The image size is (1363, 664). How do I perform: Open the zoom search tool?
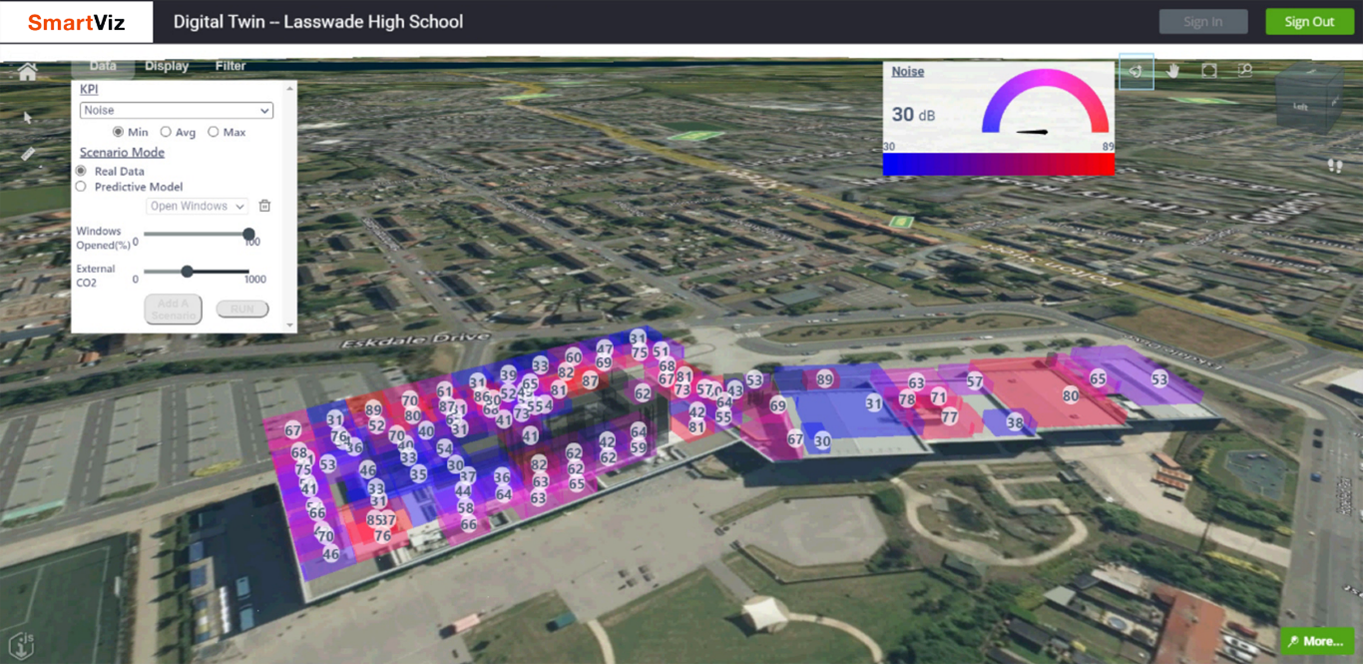coord(1243,70)
